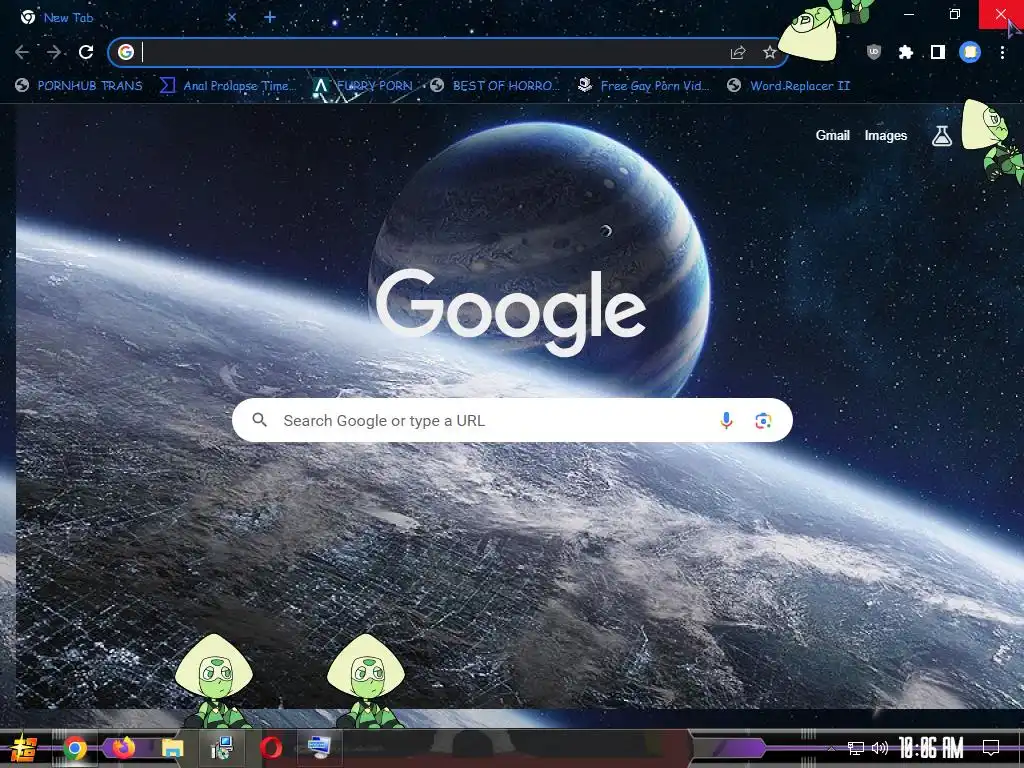Click the forward navigation arrow
The width and height of the screenshot is (1024, 768).
[x=54, y=52]
